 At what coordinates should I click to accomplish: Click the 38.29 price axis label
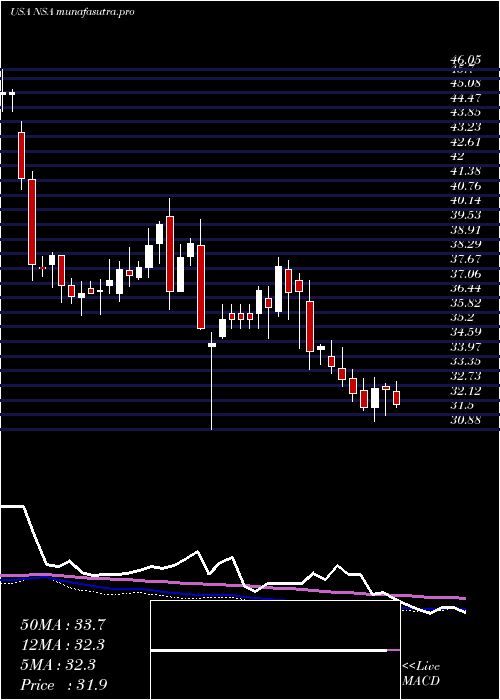(465, 244)
